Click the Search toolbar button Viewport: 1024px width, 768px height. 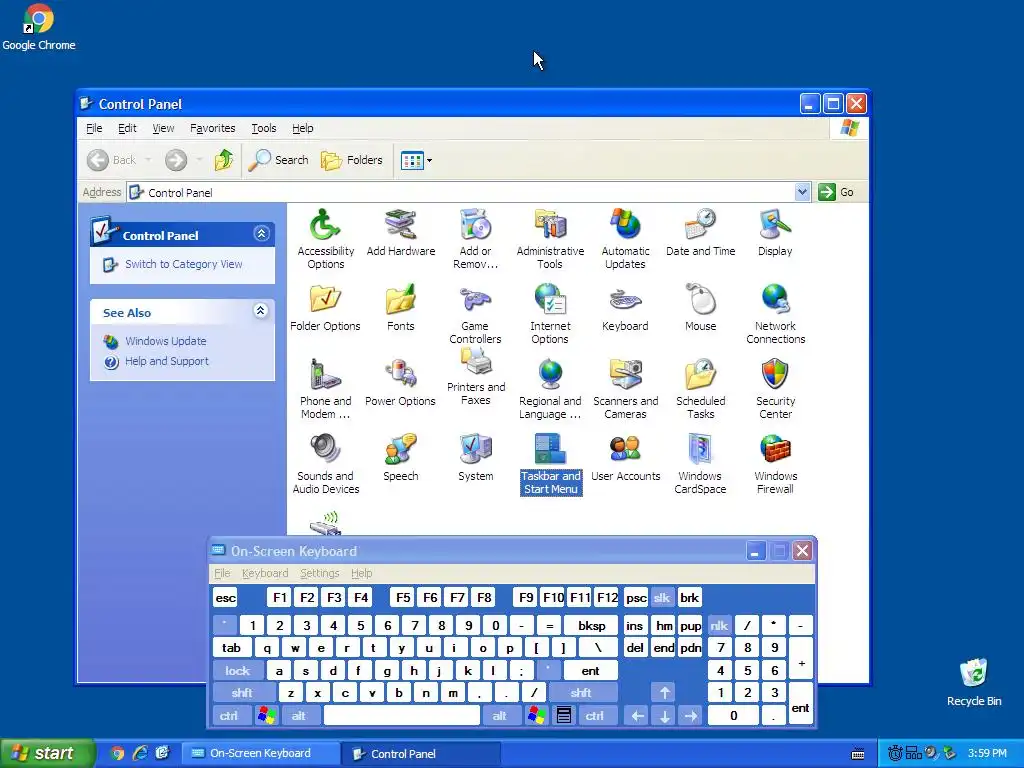pos(279,160)
